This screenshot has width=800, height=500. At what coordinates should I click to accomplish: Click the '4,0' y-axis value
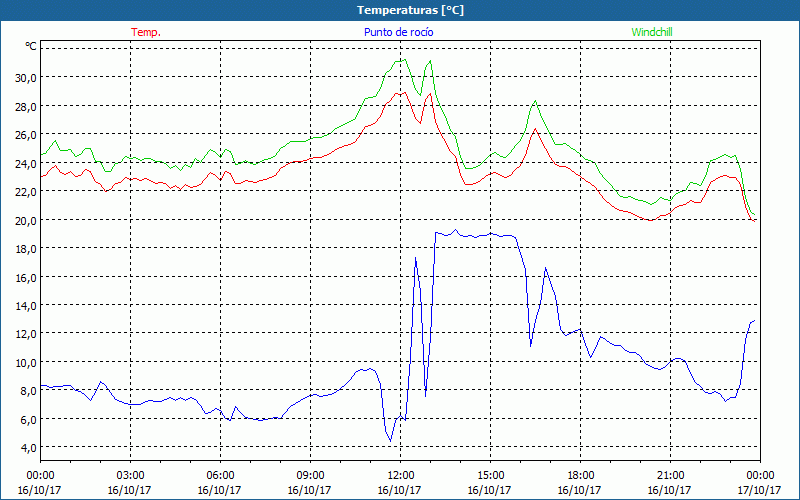28,447
